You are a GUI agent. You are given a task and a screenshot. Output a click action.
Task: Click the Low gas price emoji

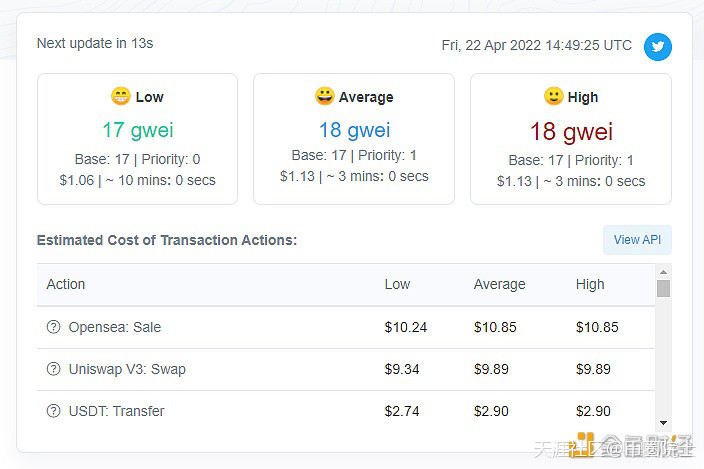(120, 97)
